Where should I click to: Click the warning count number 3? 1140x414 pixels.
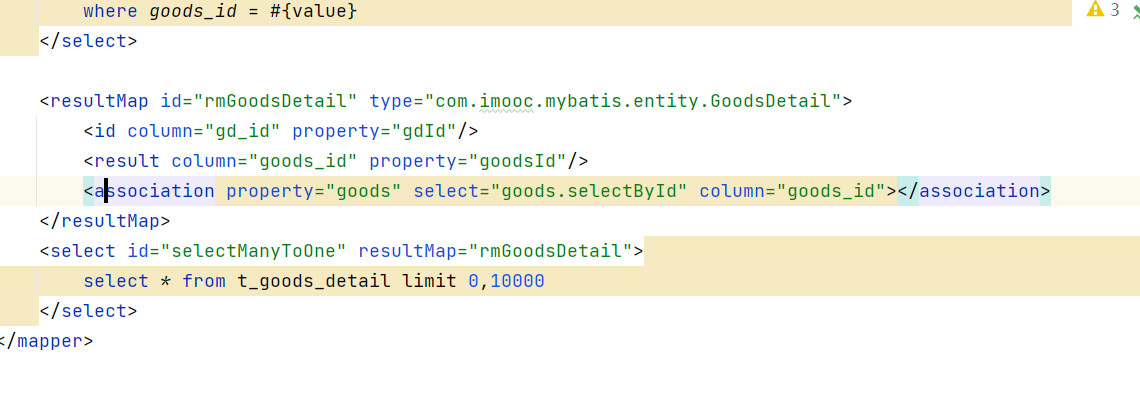point(1115,10)
